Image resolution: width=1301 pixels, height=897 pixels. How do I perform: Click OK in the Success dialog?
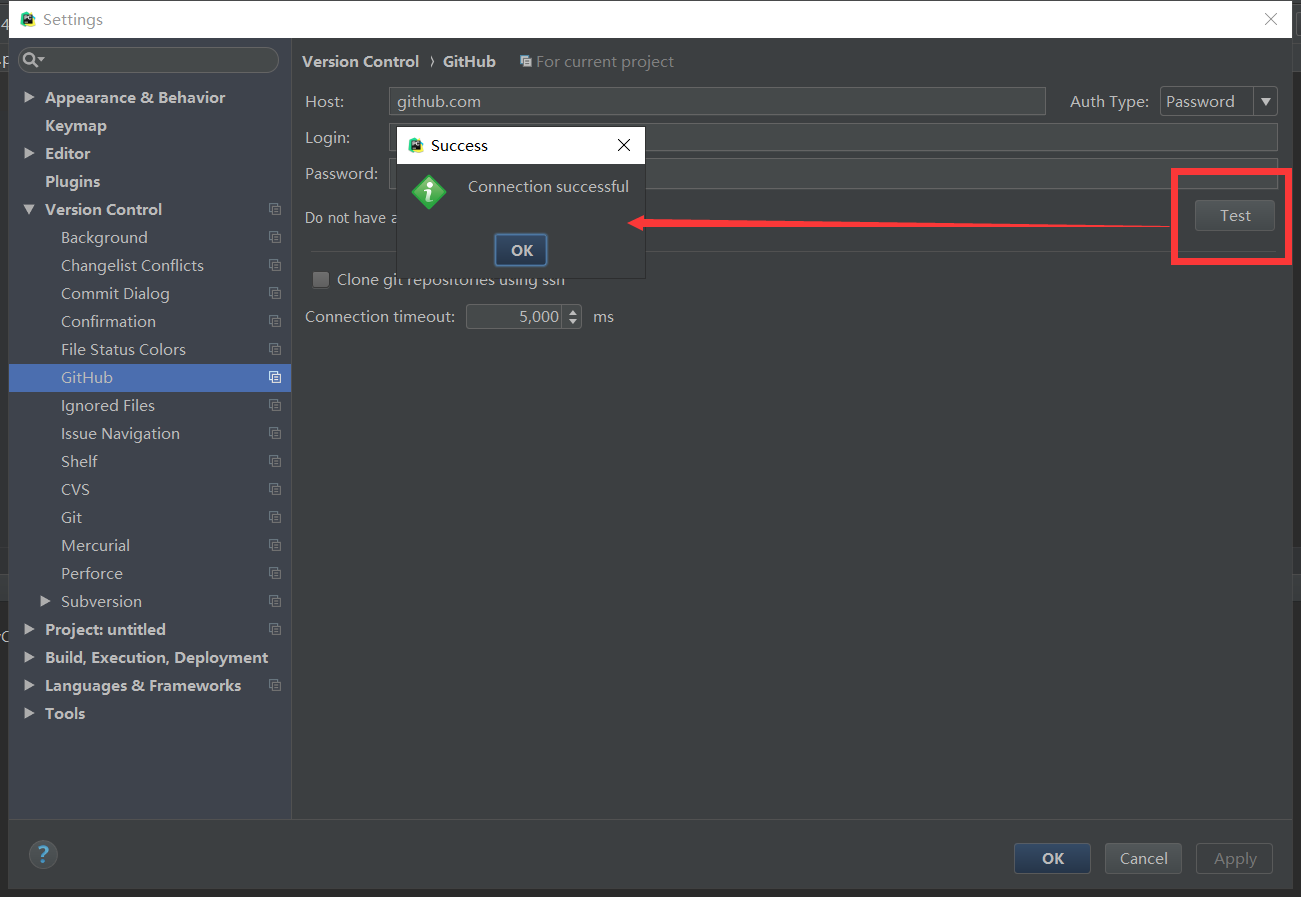point(520,250)
